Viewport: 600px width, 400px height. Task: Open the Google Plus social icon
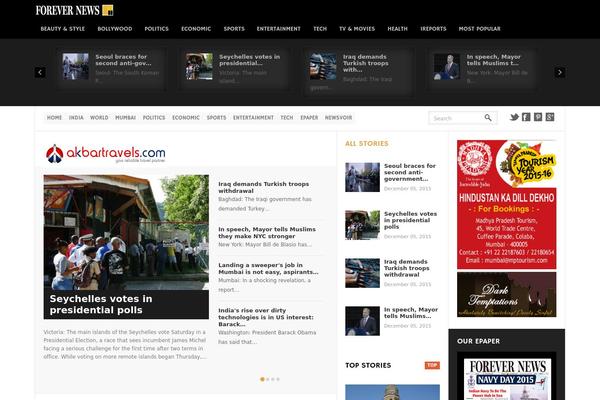pos(550,117)
